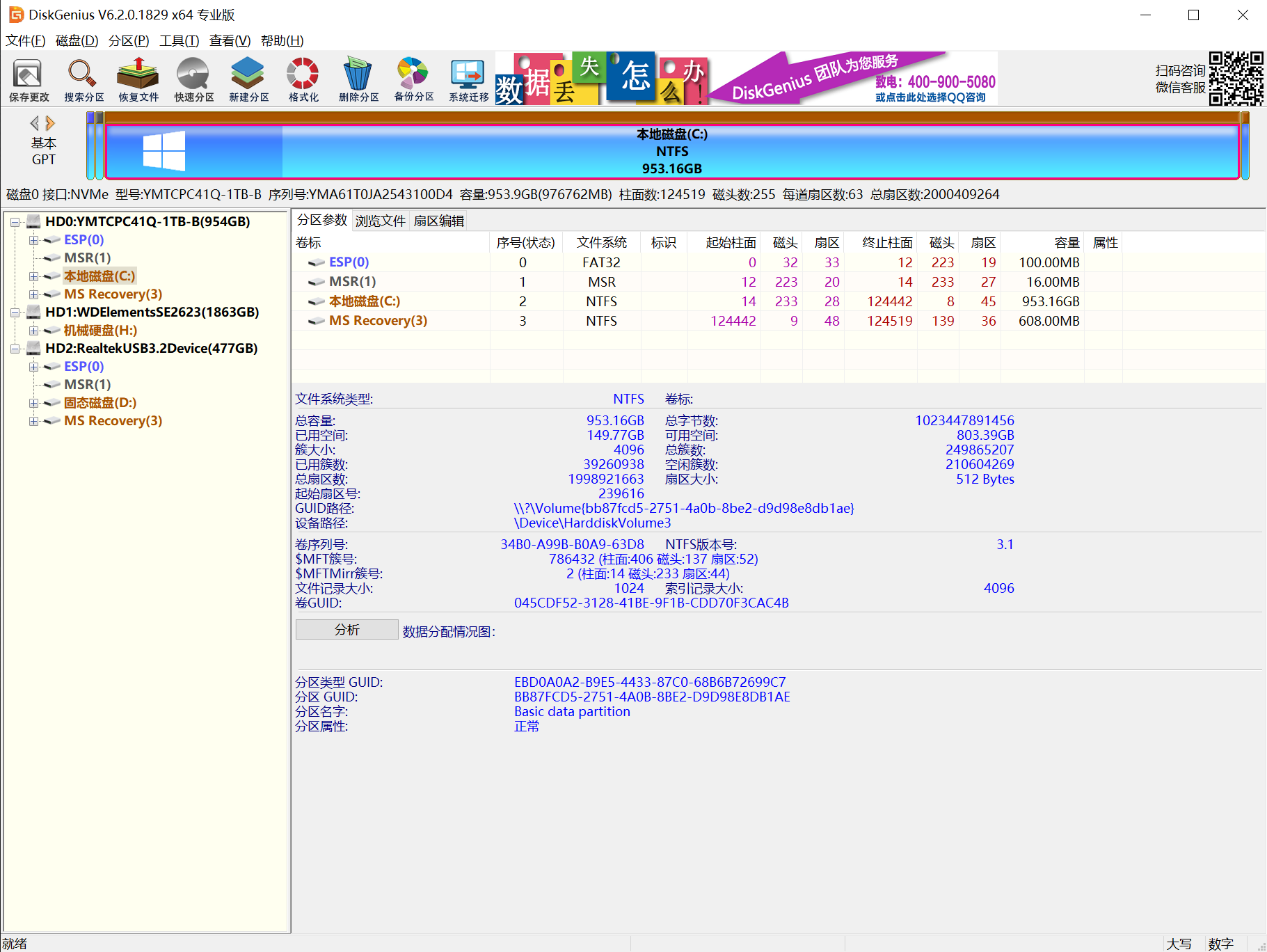This screenshot has width=1267, height=952.
Task: Select MS Recovery(3) label under HD2
Action: 113,421
